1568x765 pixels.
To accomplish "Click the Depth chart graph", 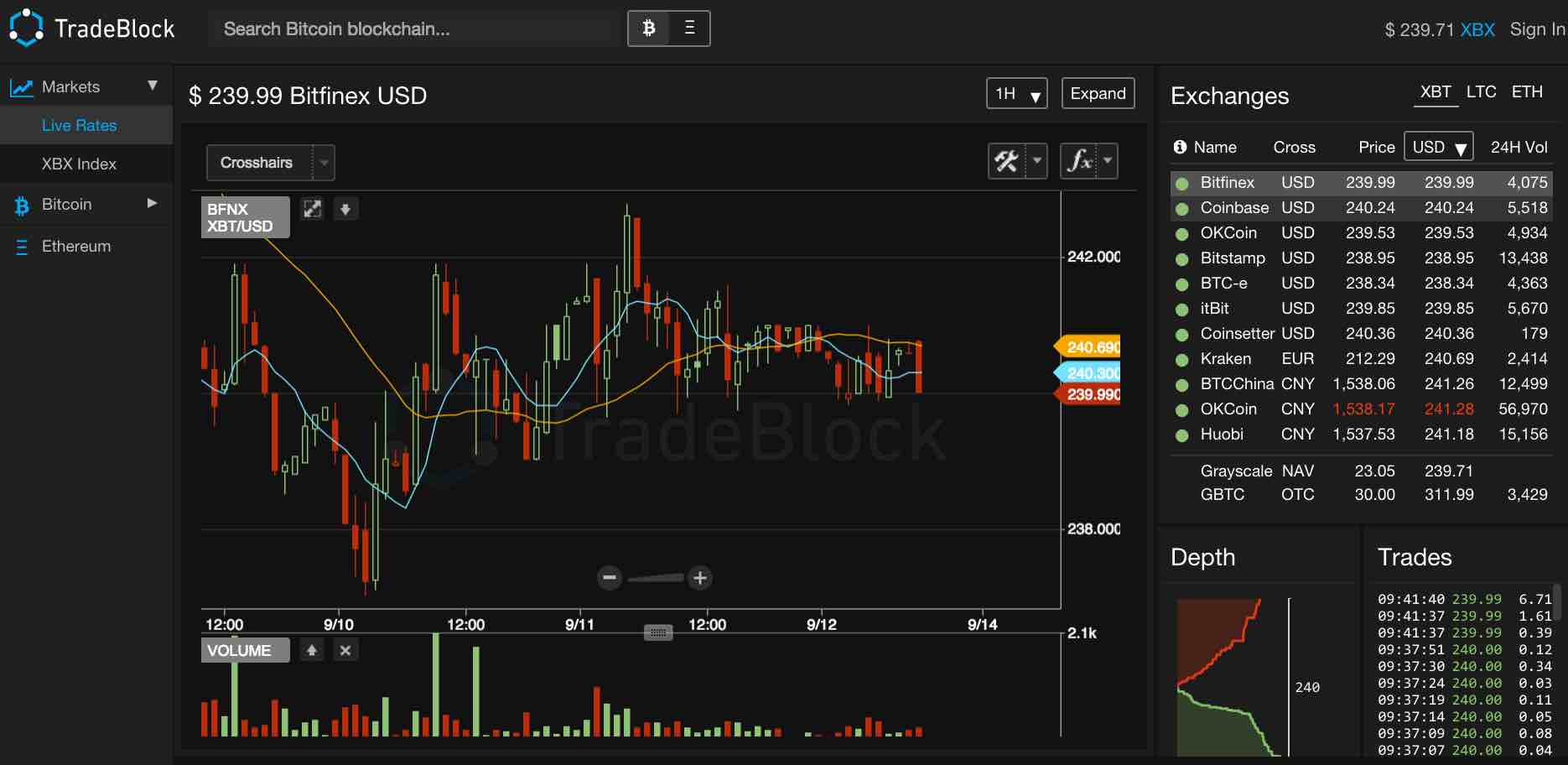I will click(1229, 677).
